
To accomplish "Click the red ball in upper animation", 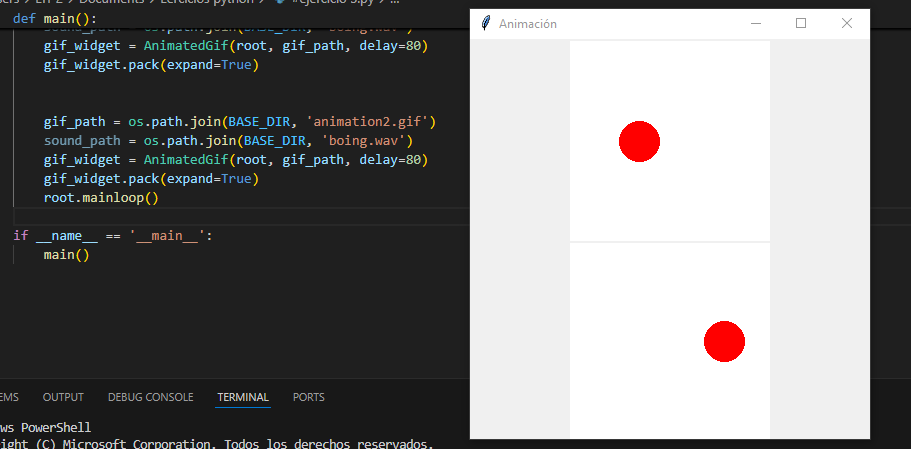I will 639,141.
